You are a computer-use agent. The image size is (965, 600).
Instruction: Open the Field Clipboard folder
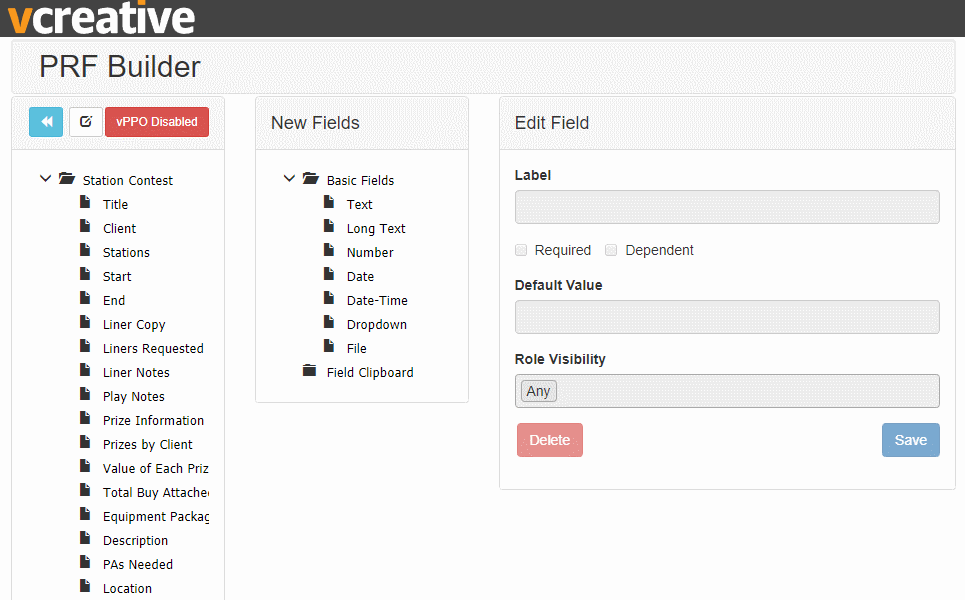pyautogui.click(x=370, y=372)
